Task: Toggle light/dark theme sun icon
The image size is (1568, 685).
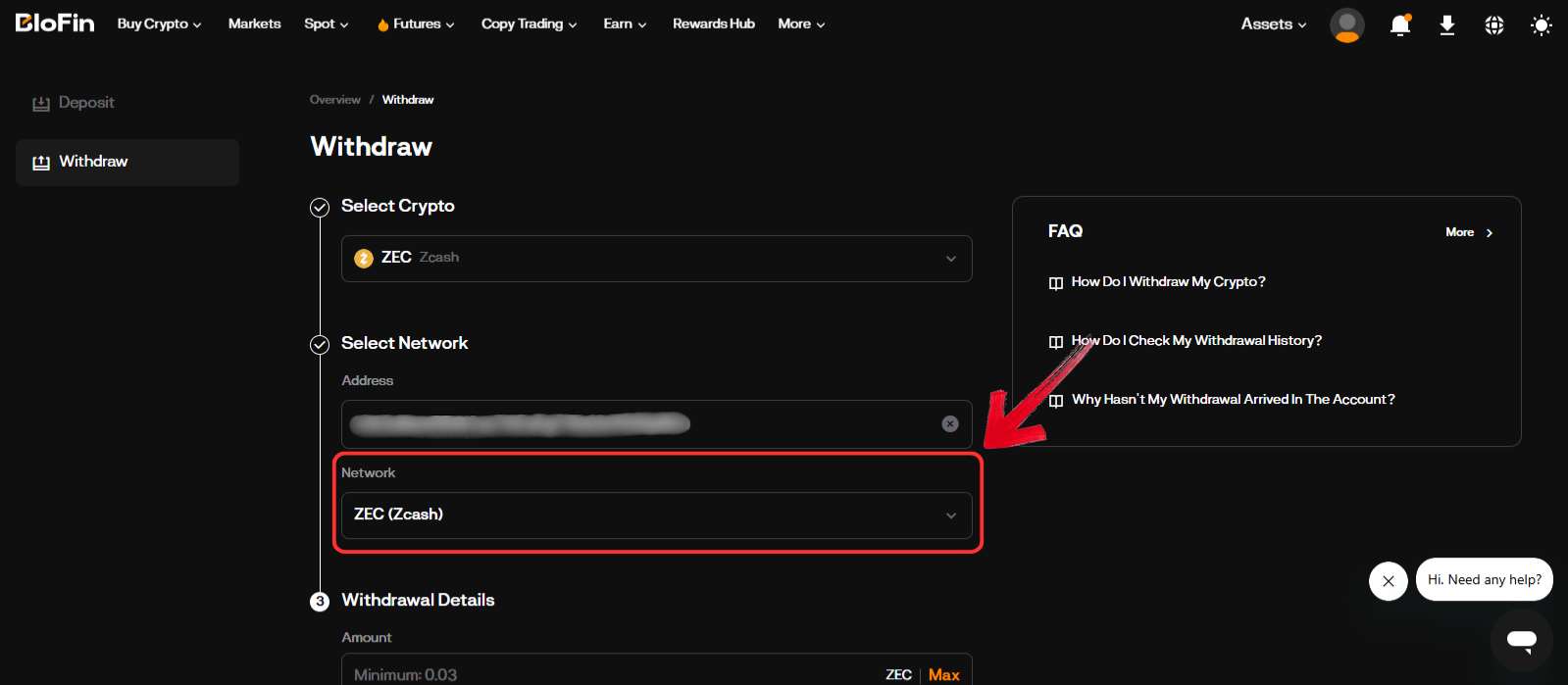Action: 1541,25
